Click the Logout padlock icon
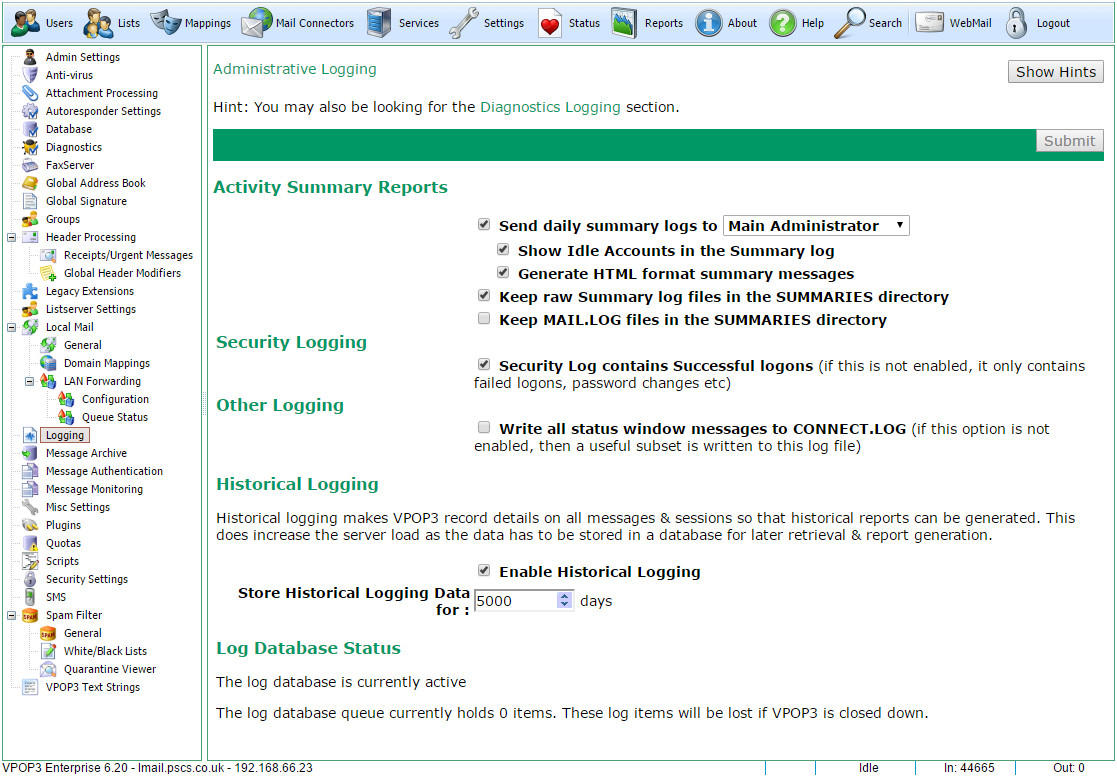The width and height of the screenshot is (1117, 776). [1017, 23]
